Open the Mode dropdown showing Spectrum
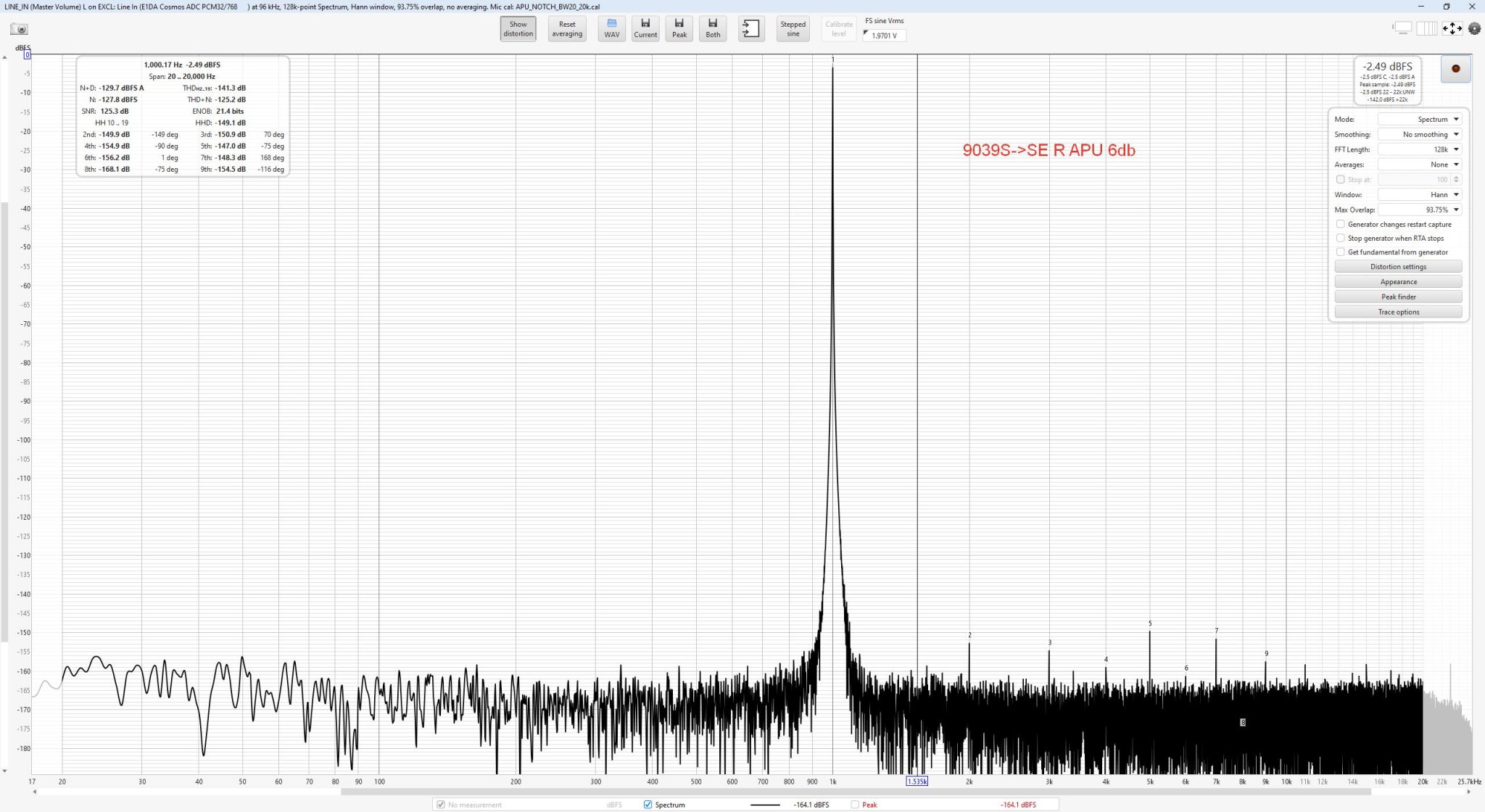This screenshot has width=1485, height=812. tap(1420, 119)
